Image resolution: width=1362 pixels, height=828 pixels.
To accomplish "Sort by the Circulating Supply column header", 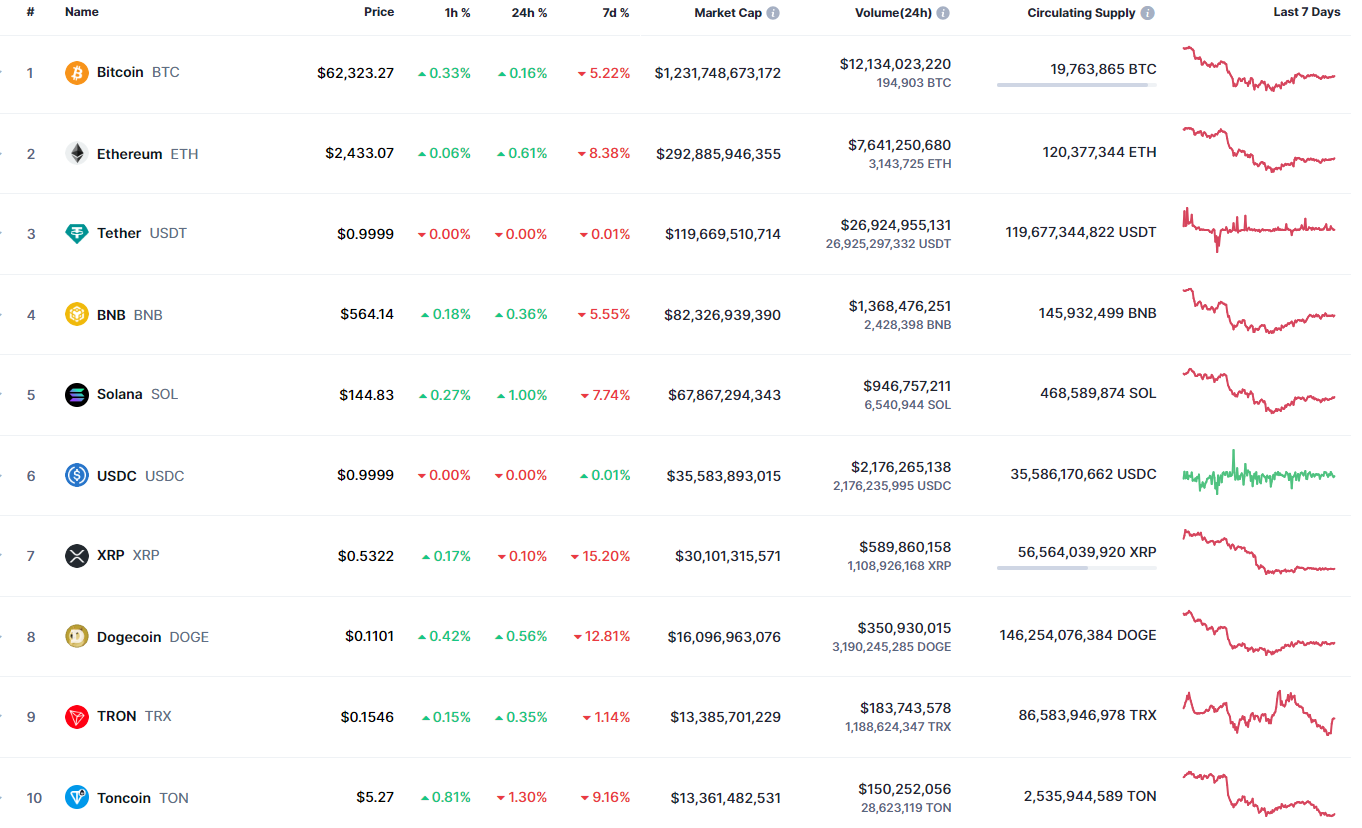I will (x=1081, y=13).
